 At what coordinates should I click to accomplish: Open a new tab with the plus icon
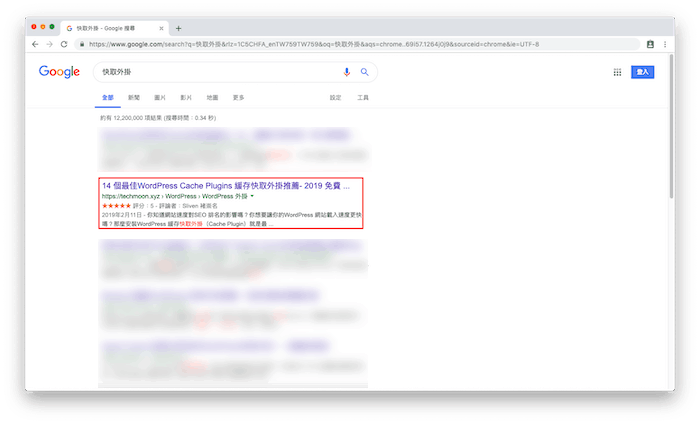pos(179,29)
